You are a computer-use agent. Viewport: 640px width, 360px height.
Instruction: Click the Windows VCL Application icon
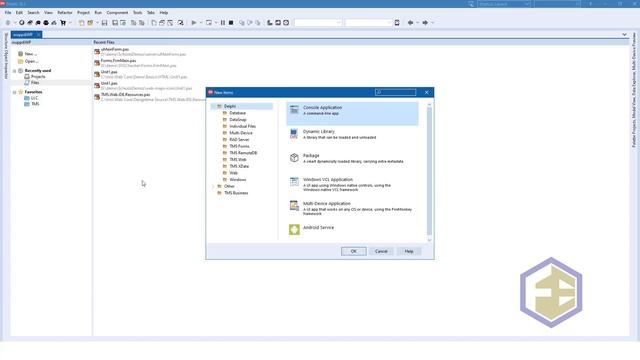click(294, 182)
